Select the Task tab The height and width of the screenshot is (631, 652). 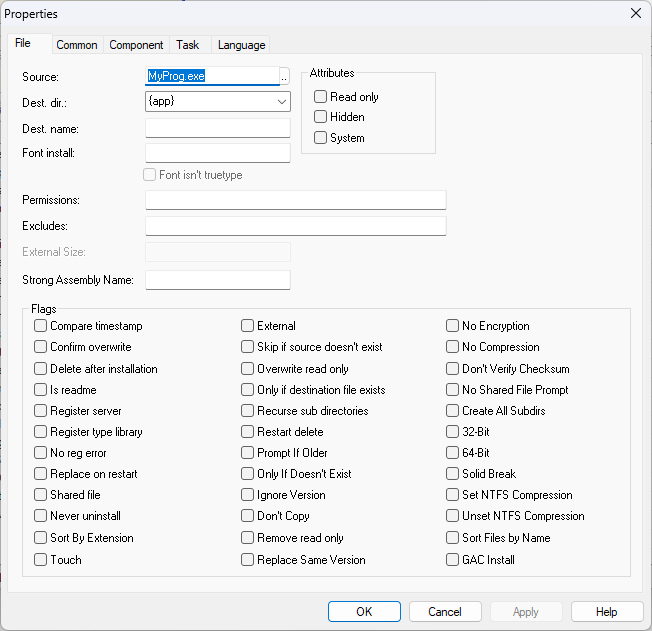click(x=188, y=45)
